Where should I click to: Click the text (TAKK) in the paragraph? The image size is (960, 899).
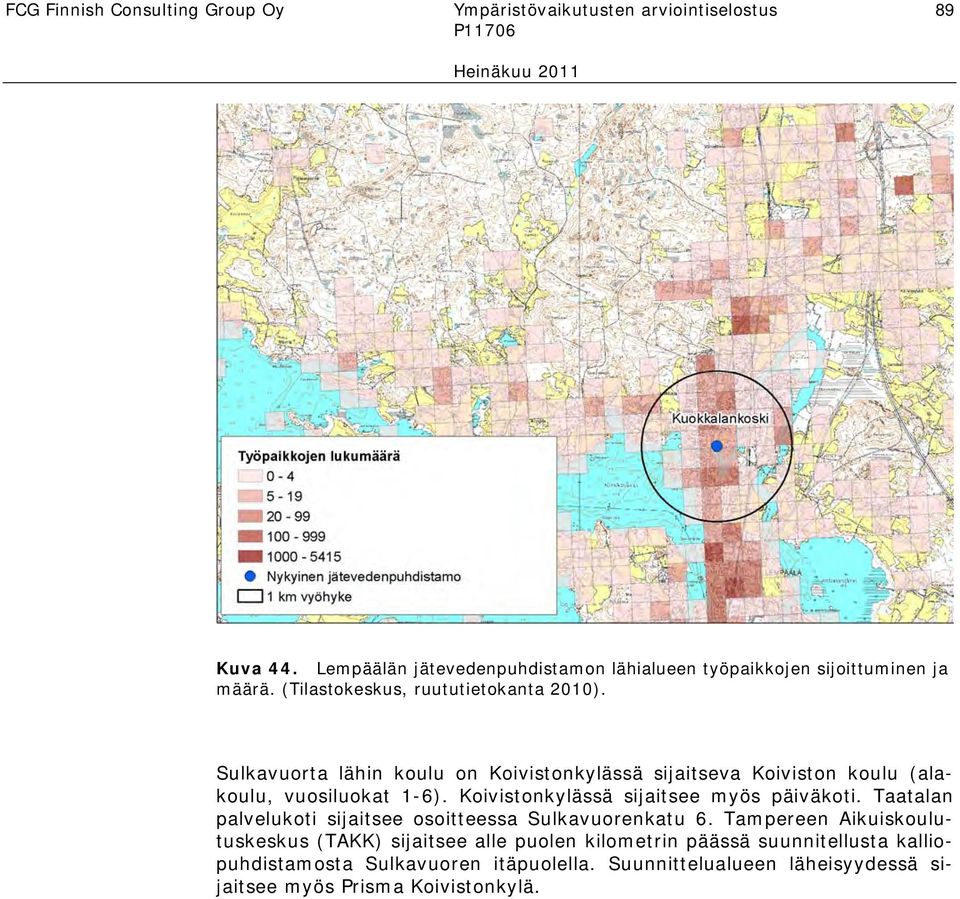[x=349, y=841]
